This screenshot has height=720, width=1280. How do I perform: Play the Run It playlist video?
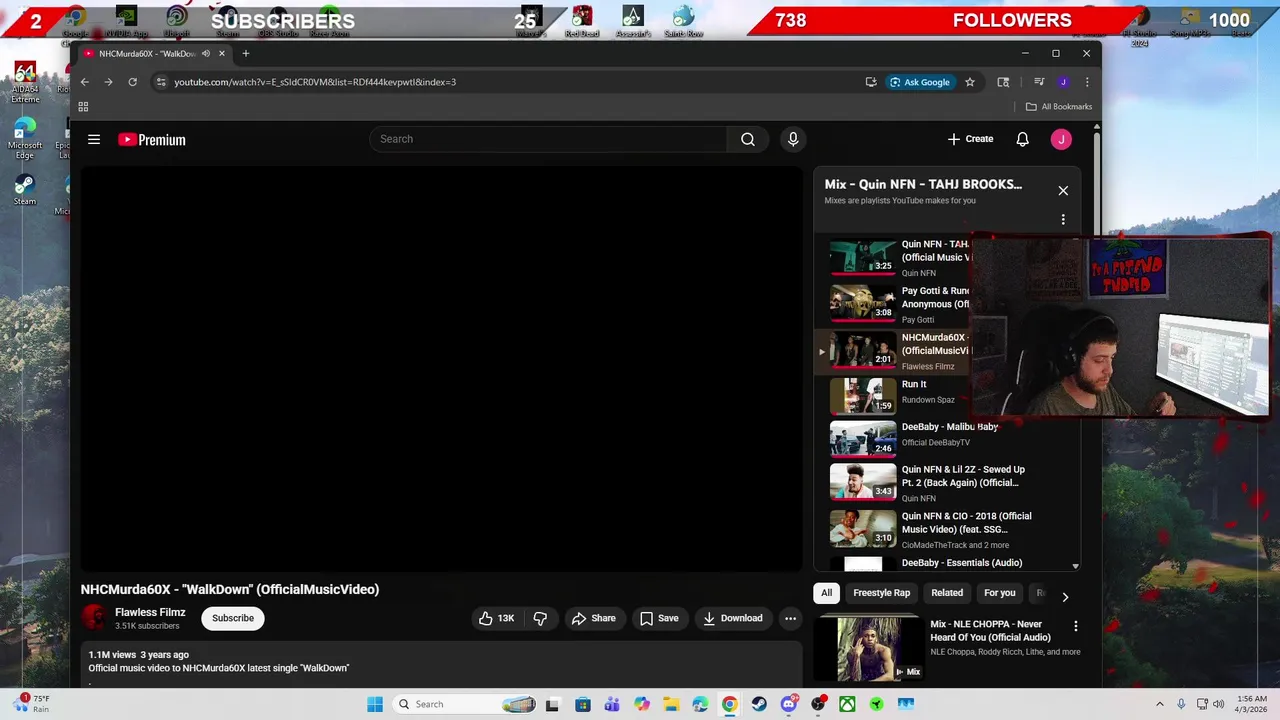pos(863,396)
